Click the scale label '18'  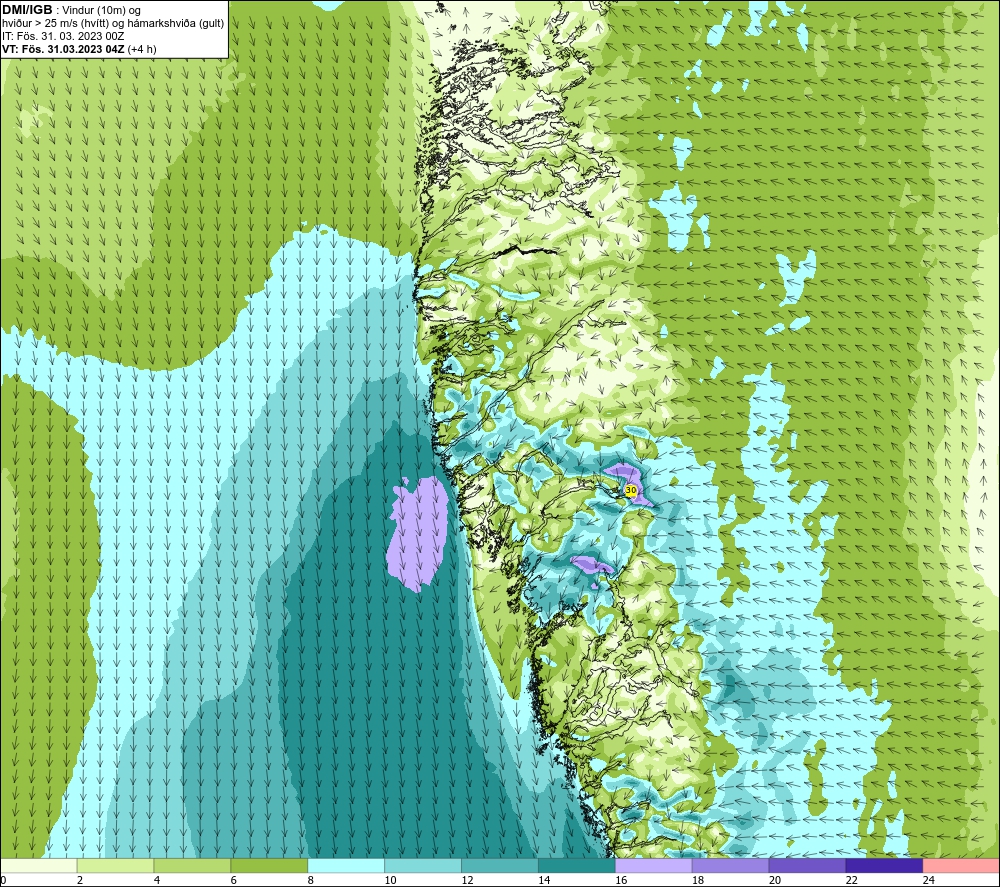click(x=698, y=880)
